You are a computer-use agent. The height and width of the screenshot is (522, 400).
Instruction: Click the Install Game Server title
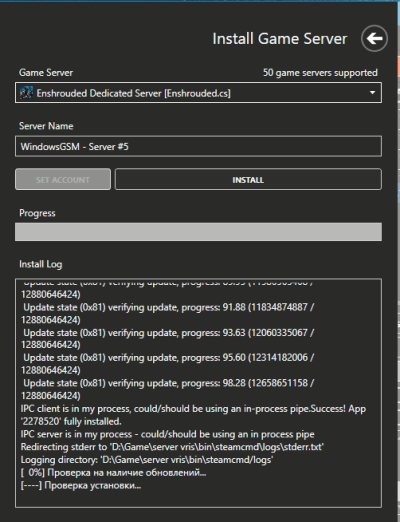tap(280, 39)
